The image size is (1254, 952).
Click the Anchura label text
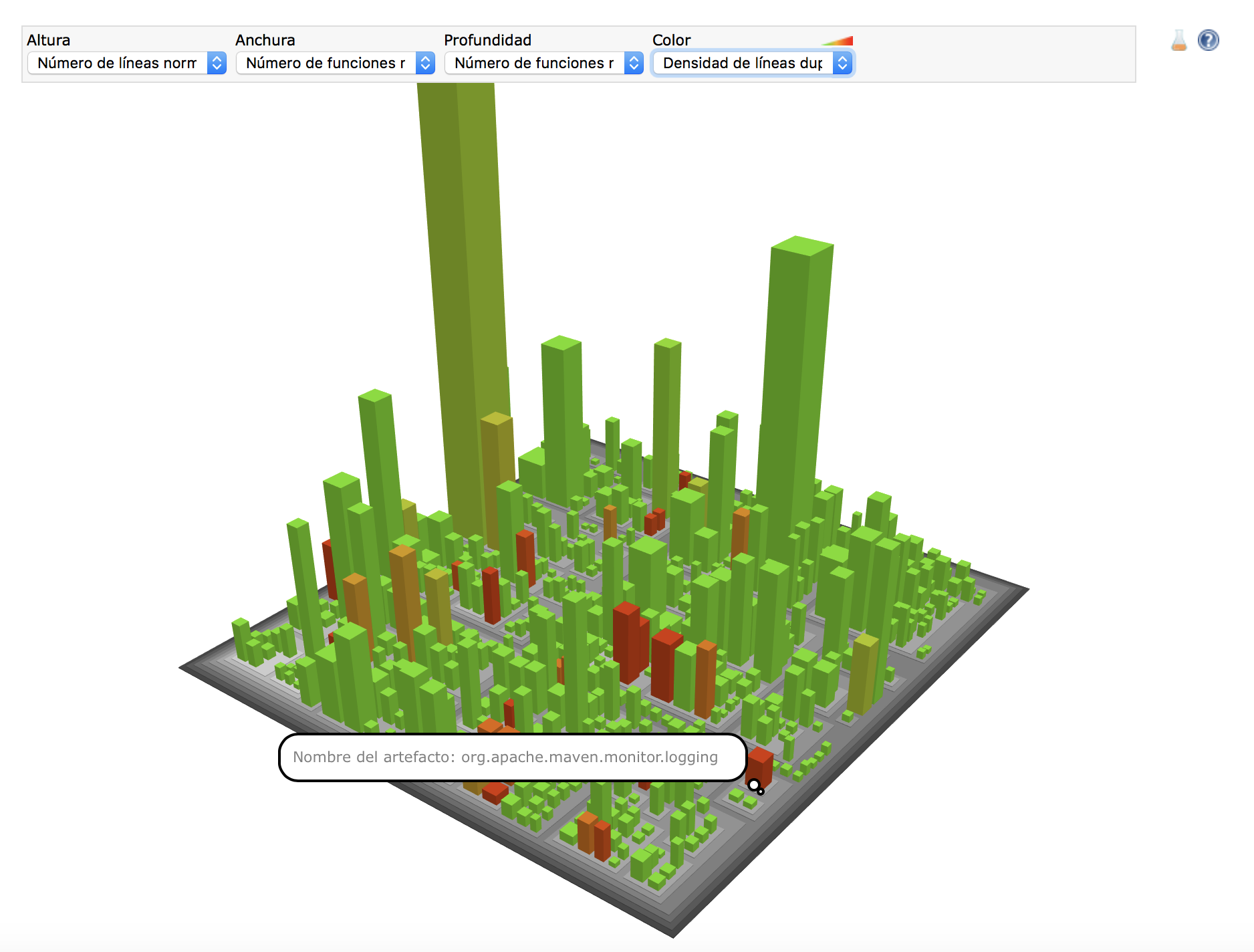pyautogui.click(x=265, y=40)
